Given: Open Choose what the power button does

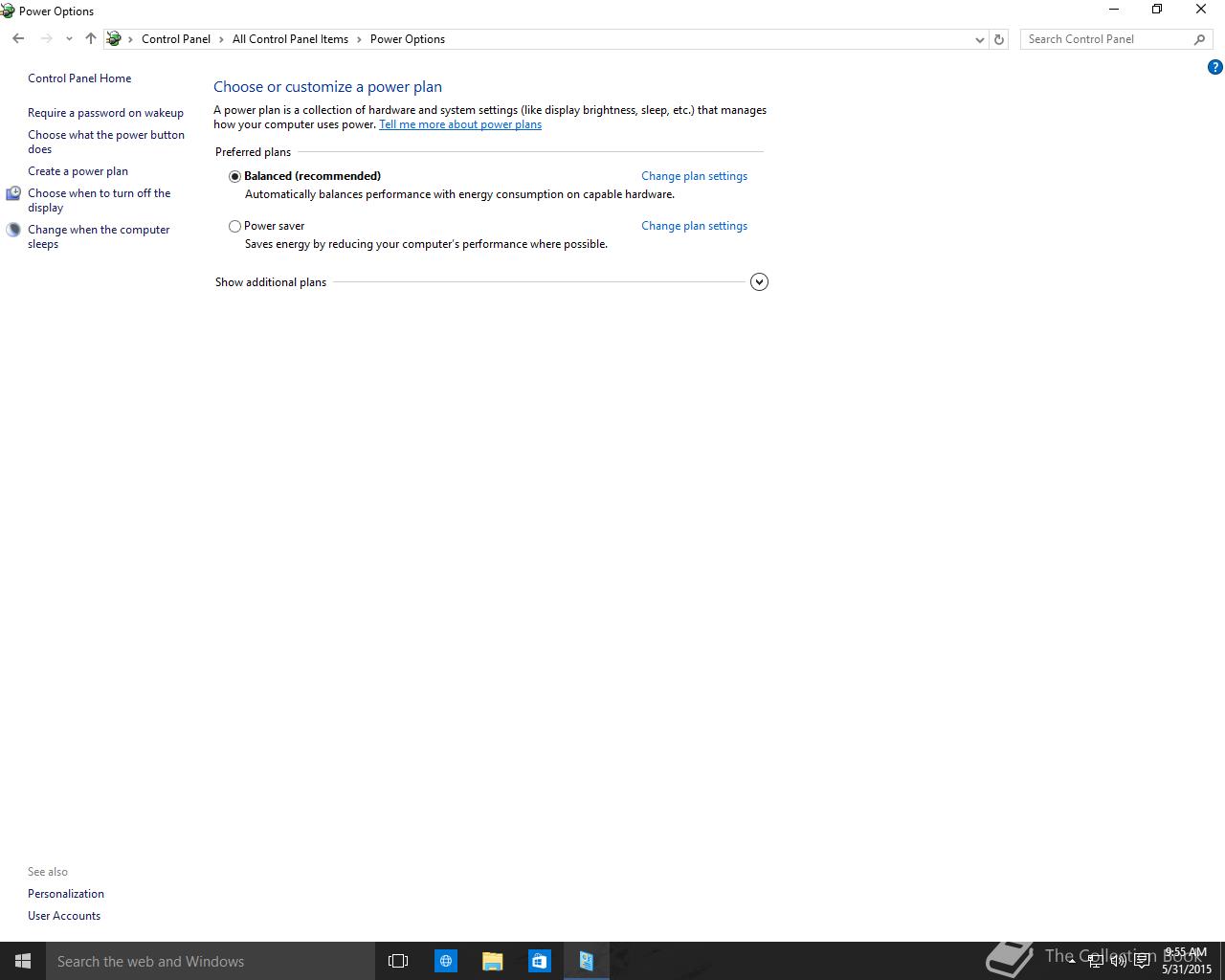Looking at the screenshot, I should [106, 142].
